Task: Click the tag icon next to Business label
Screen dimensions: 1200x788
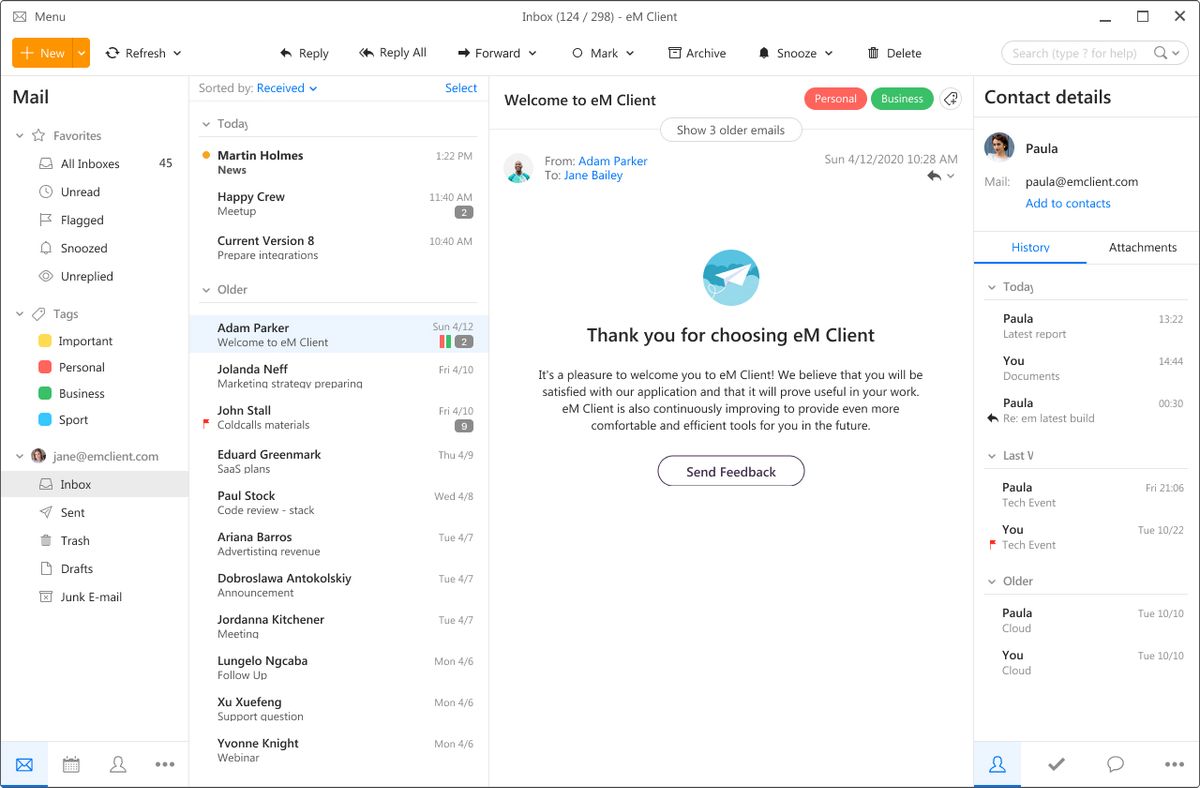Action: pyautogui.click(x=950, y=98)
